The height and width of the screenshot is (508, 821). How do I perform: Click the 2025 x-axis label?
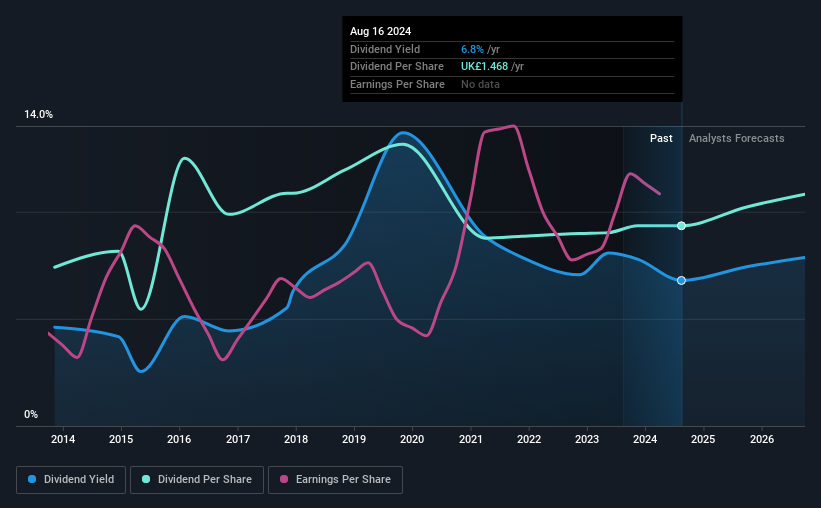click(x=703, y=439)
